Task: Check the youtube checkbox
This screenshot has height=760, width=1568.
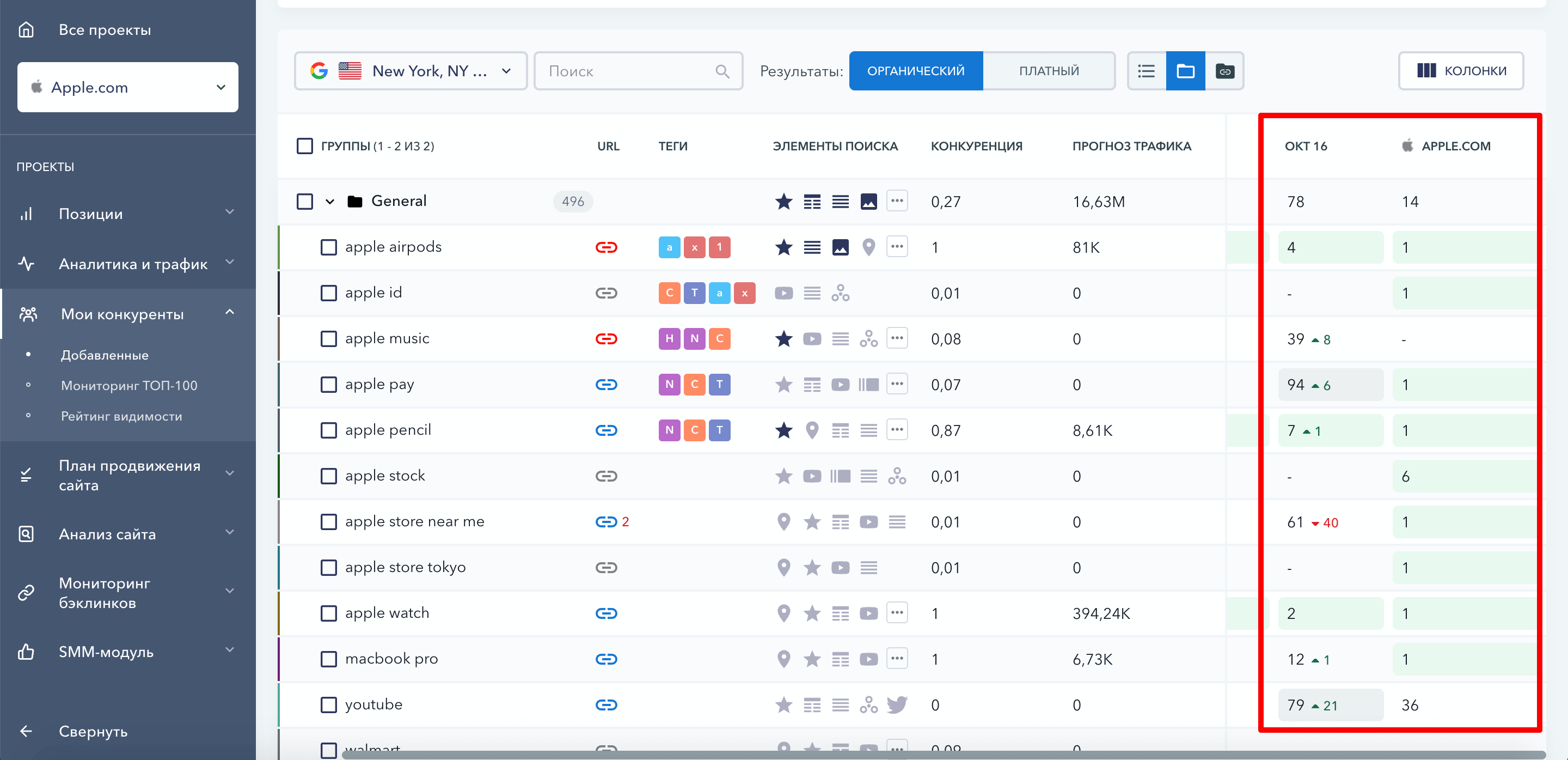Action: (328, 704)
